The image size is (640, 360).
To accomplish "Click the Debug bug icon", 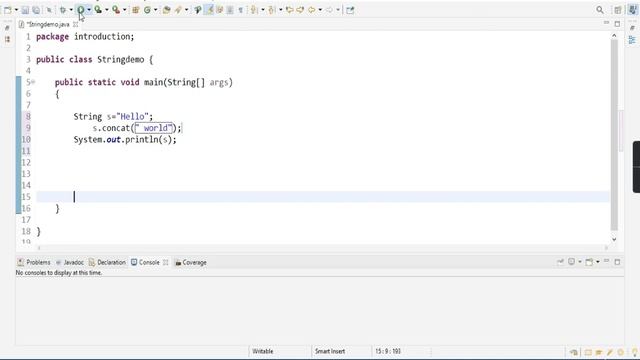I will click(x=63, y=10).
